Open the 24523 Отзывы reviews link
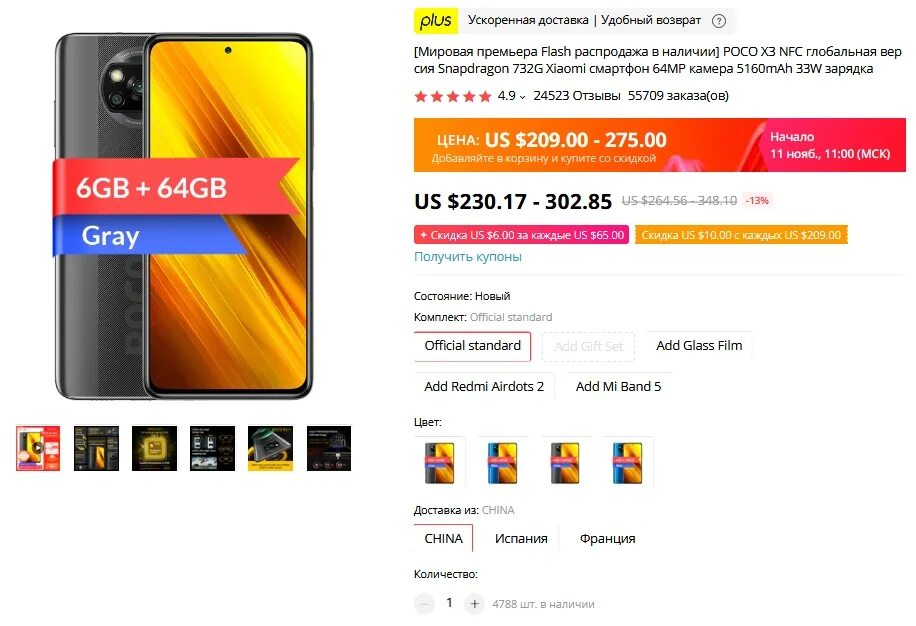 coord(577,96)
